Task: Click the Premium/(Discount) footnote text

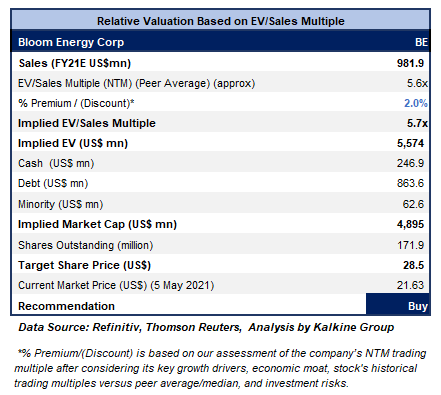Action: [x=220, y=368]
